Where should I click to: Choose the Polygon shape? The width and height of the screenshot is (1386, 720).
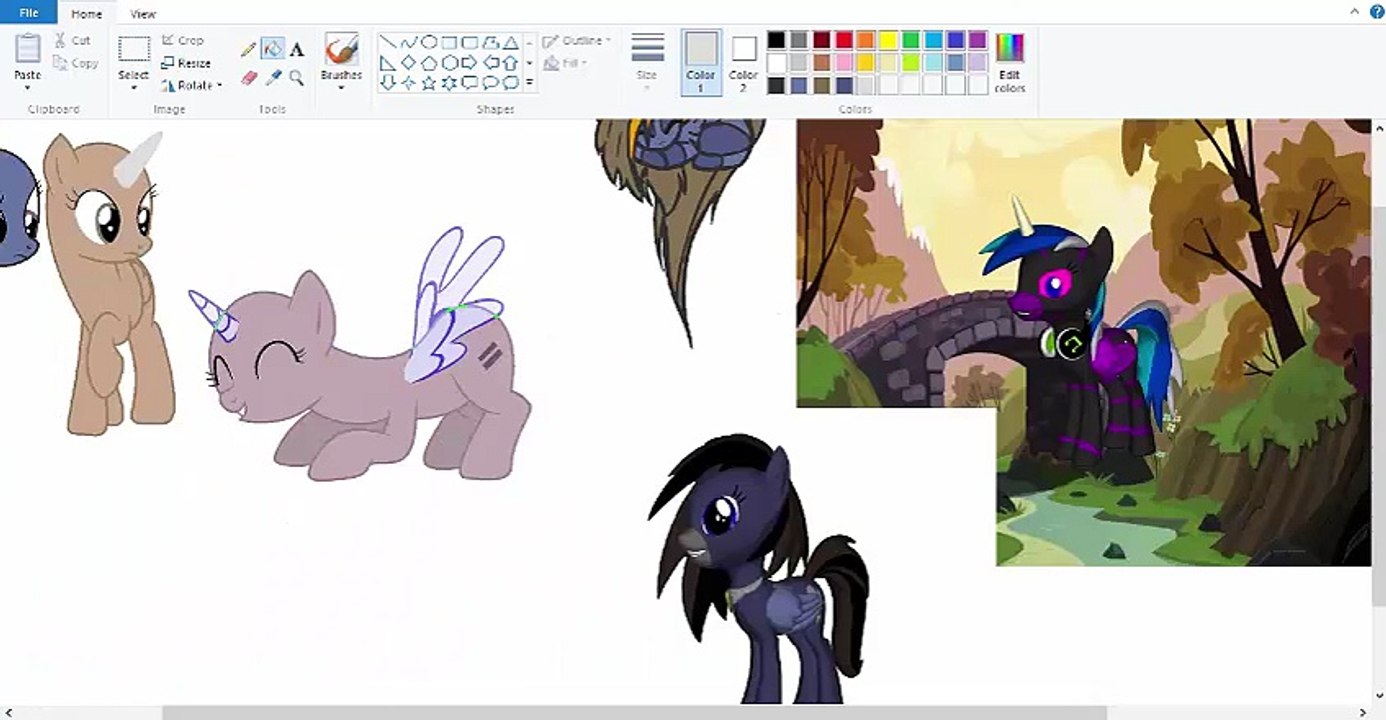tap(490, 42)
